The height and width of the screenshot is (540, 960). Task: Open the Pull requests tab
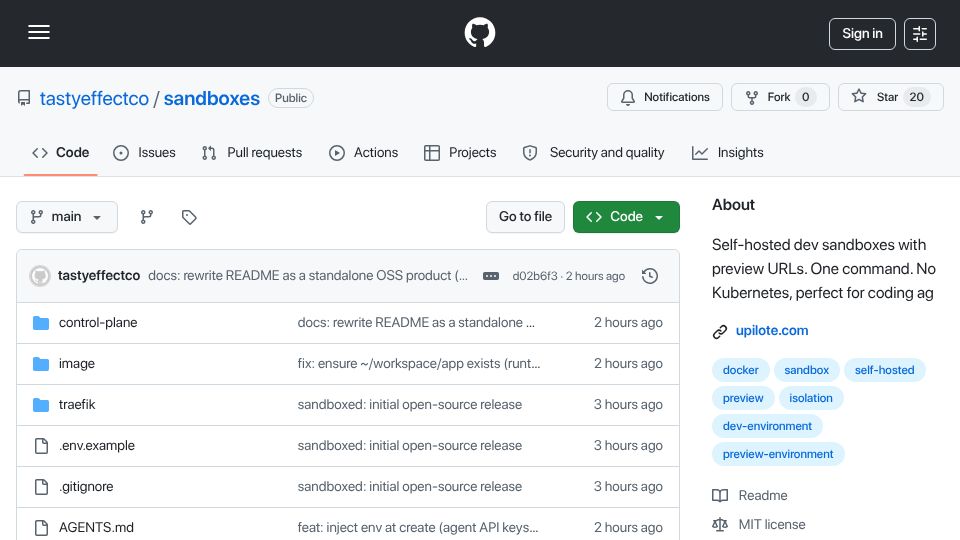click(252, 152)
